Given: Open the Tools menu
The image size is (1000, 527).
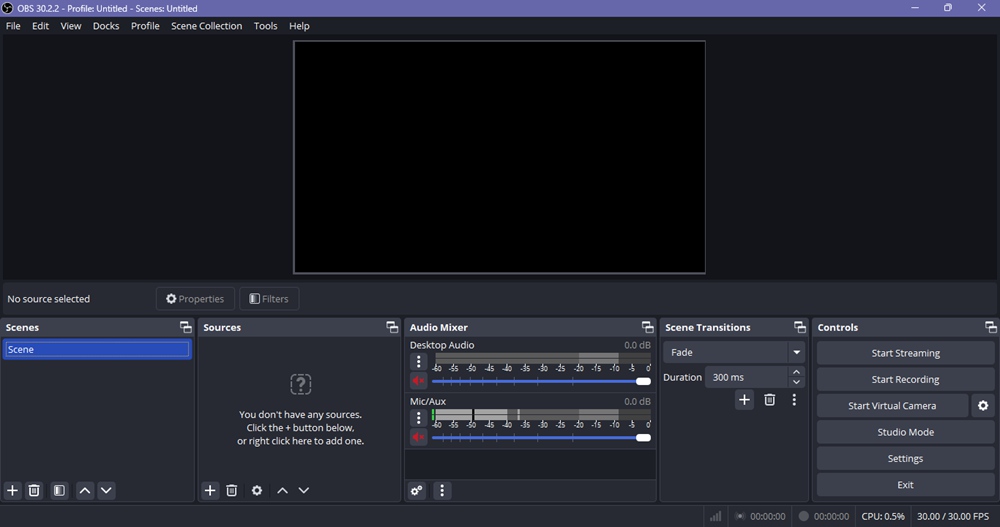Looking at the screenshot, I should coord(265,26).
